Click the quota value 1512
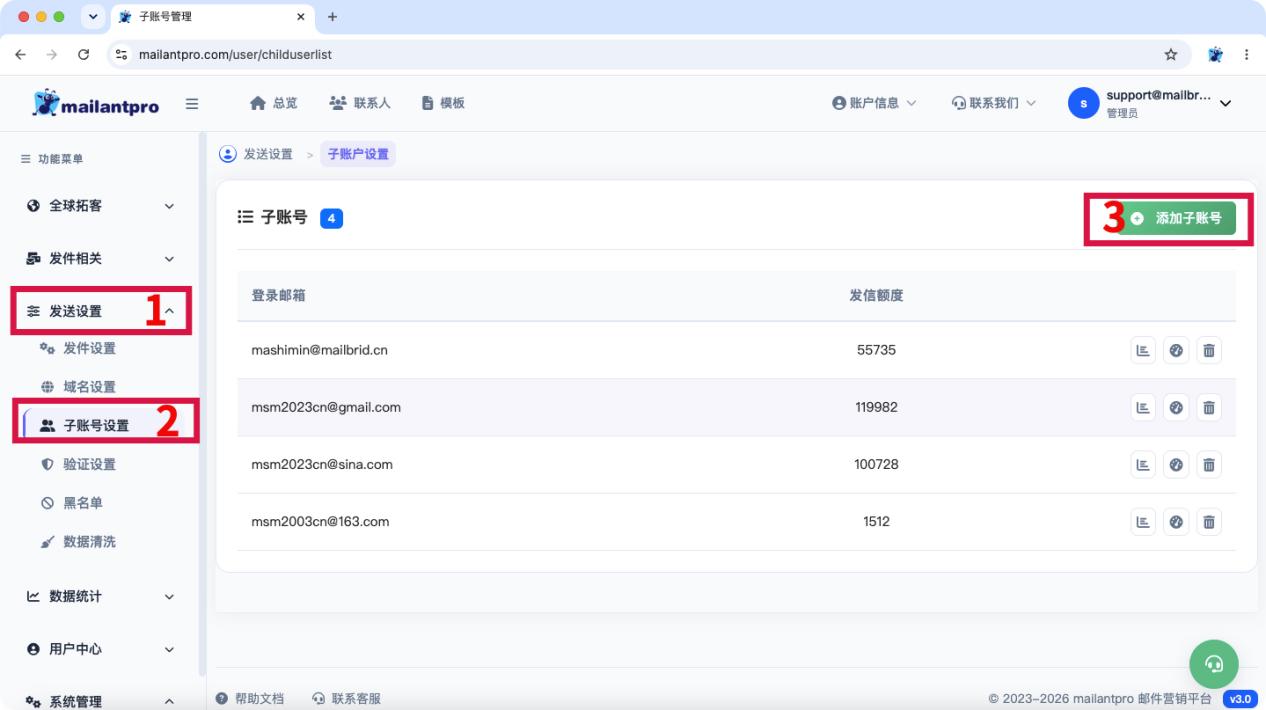The image size is (1266, 710). pyautogui.click(x=876, y=521)
